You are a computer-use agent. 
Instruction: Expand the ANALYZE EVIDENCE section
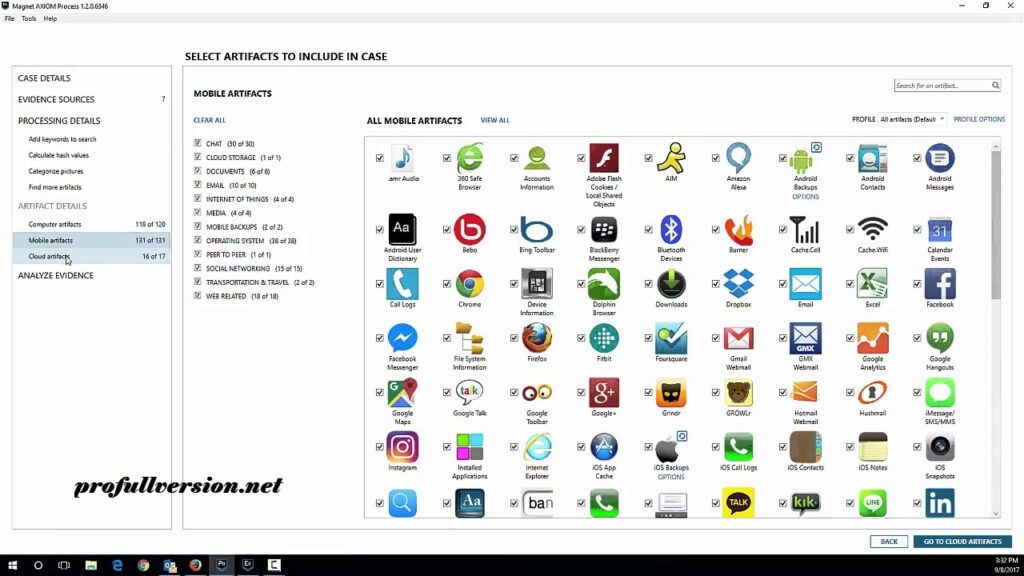[x=56, y=275]
